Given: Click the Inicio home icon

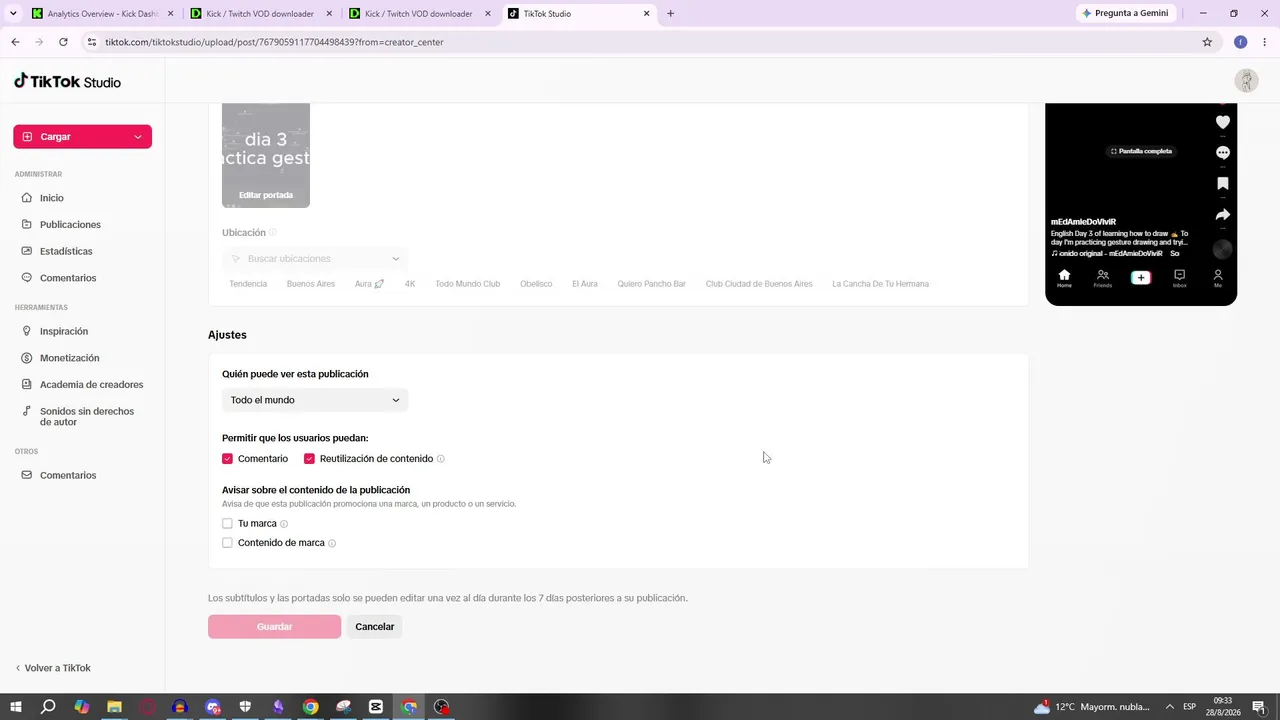Looking at the screenshot, I should coord(27,198).
